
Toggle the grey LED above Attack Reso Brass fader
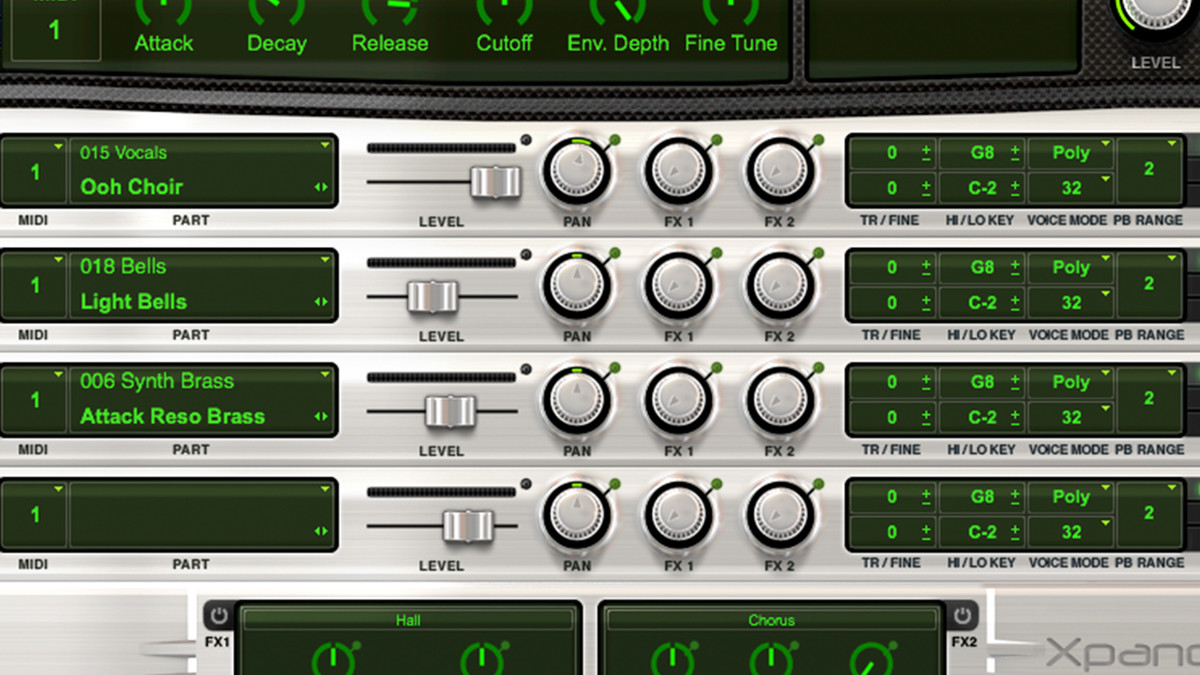click(x=527, y=369)
